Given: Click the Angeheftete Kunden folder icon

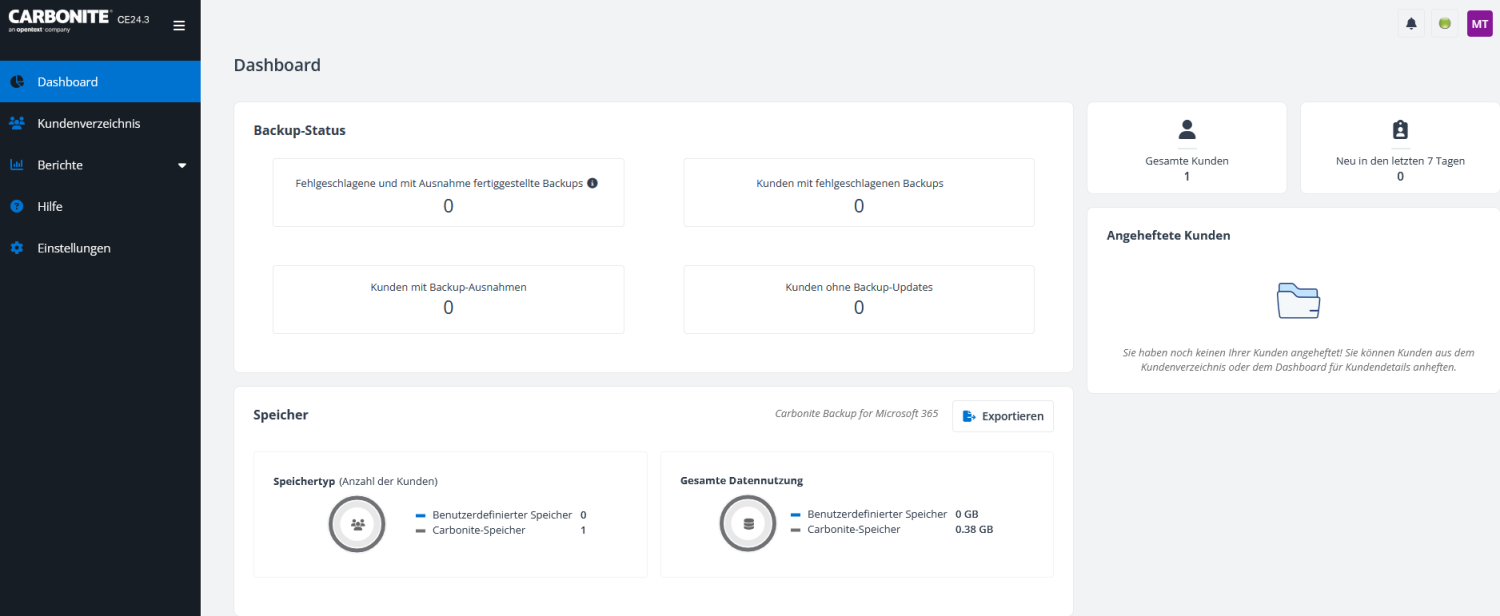Looking at the screenshot, I should (x=1299, y=298).
